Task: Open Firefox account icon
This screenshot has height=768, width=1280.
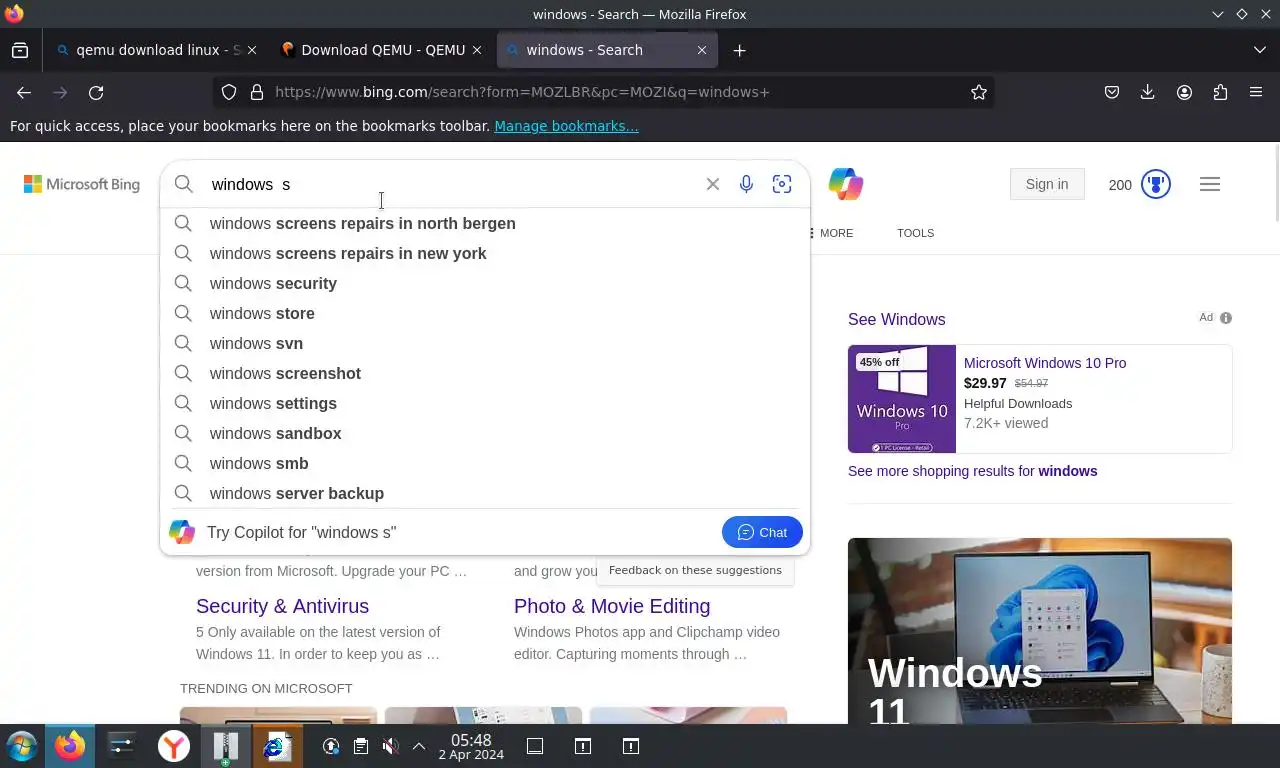Action: coord(1184,92)
